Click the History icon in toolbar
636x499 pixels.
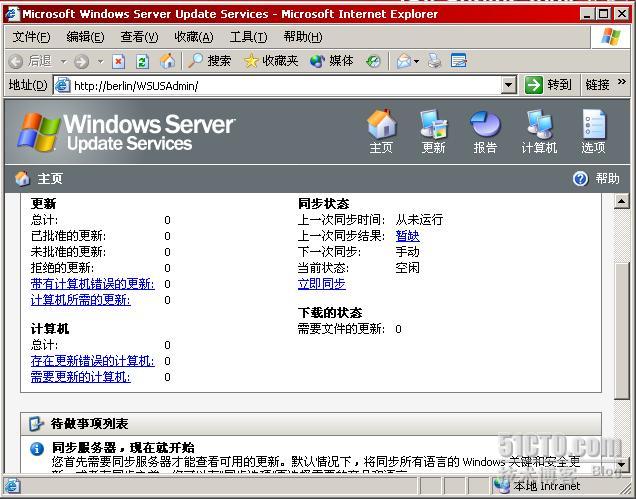point(373,62)
